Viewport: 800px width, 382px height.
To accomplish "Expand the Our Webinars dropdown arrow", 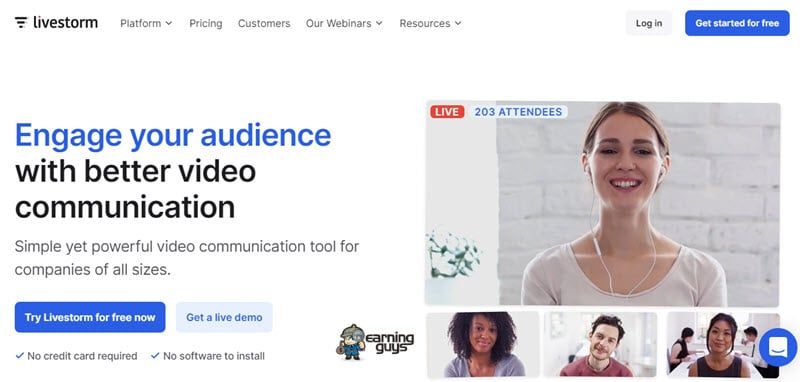I will pos(379,23).
